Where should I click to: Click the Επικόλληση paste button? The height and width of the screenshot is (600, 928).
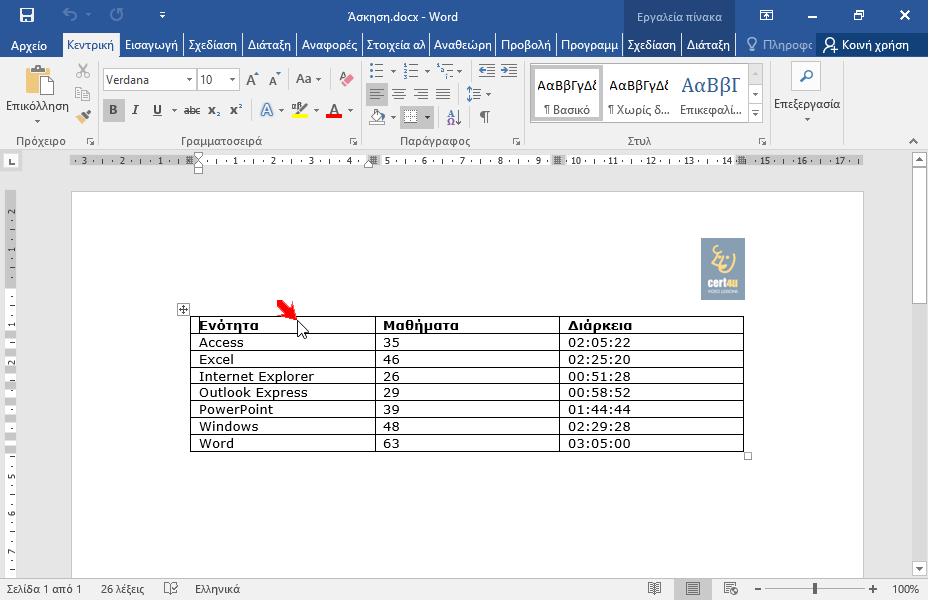coord(38,90)
